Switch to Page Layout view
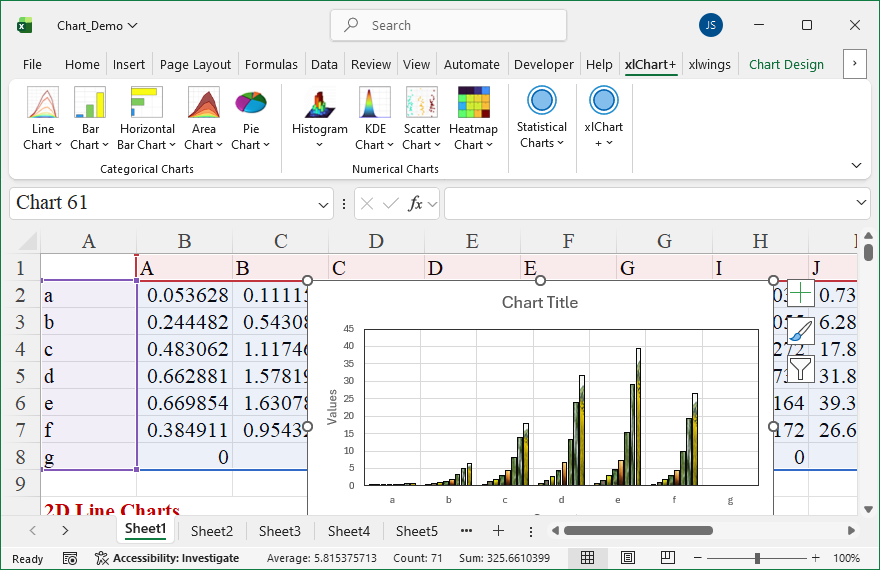 [627, 558]
